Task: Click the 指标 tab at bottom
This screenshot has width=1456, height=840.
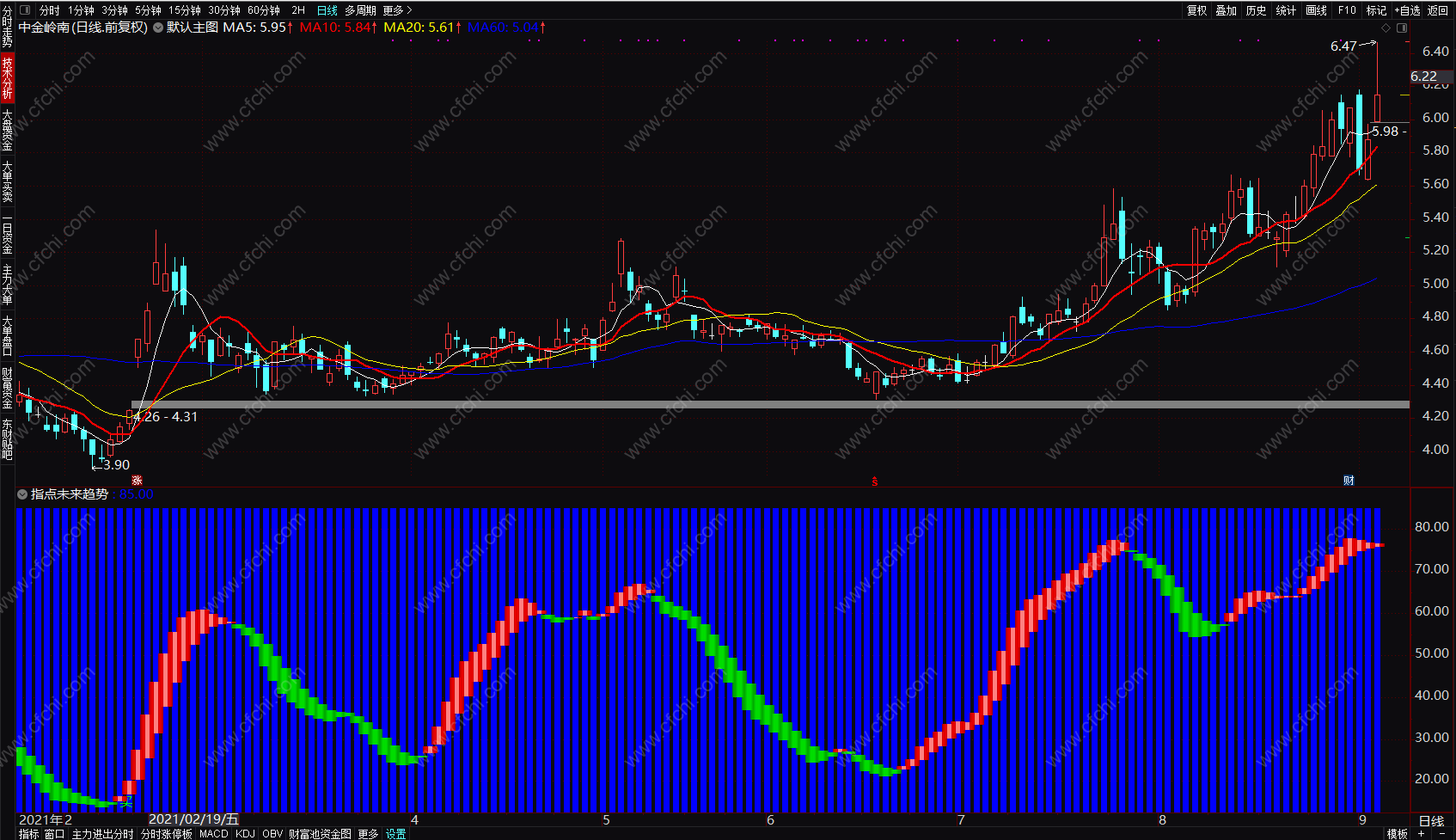Action: (28, 834)
